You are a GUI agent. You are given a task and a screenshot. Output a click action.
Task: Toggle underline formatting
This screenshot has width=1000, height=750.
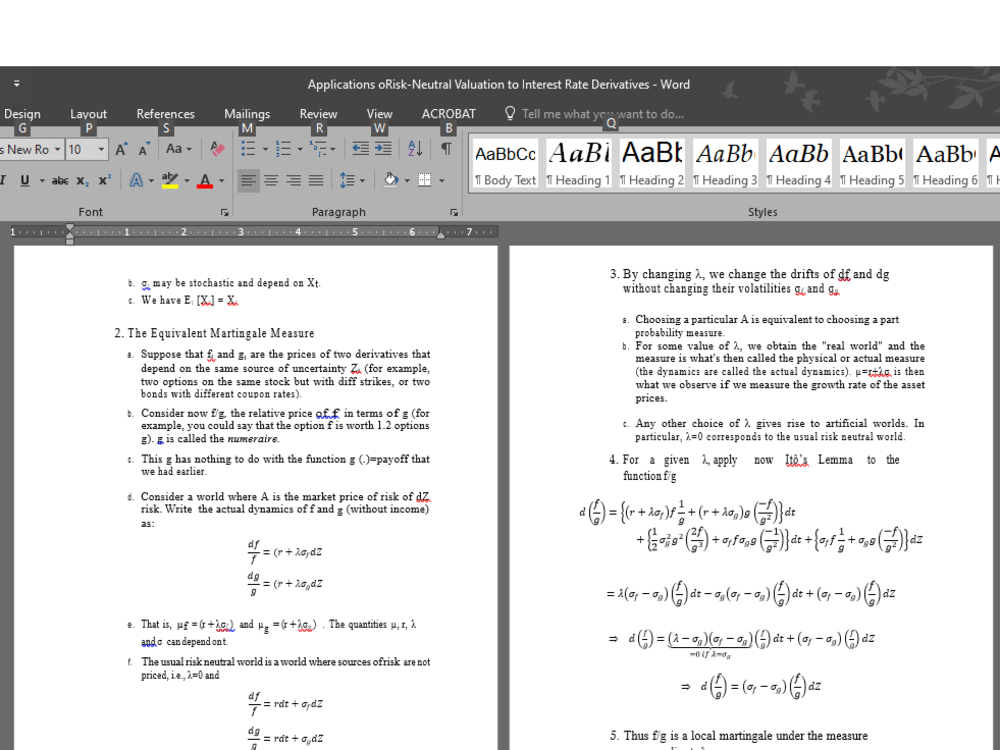(25, 180)
